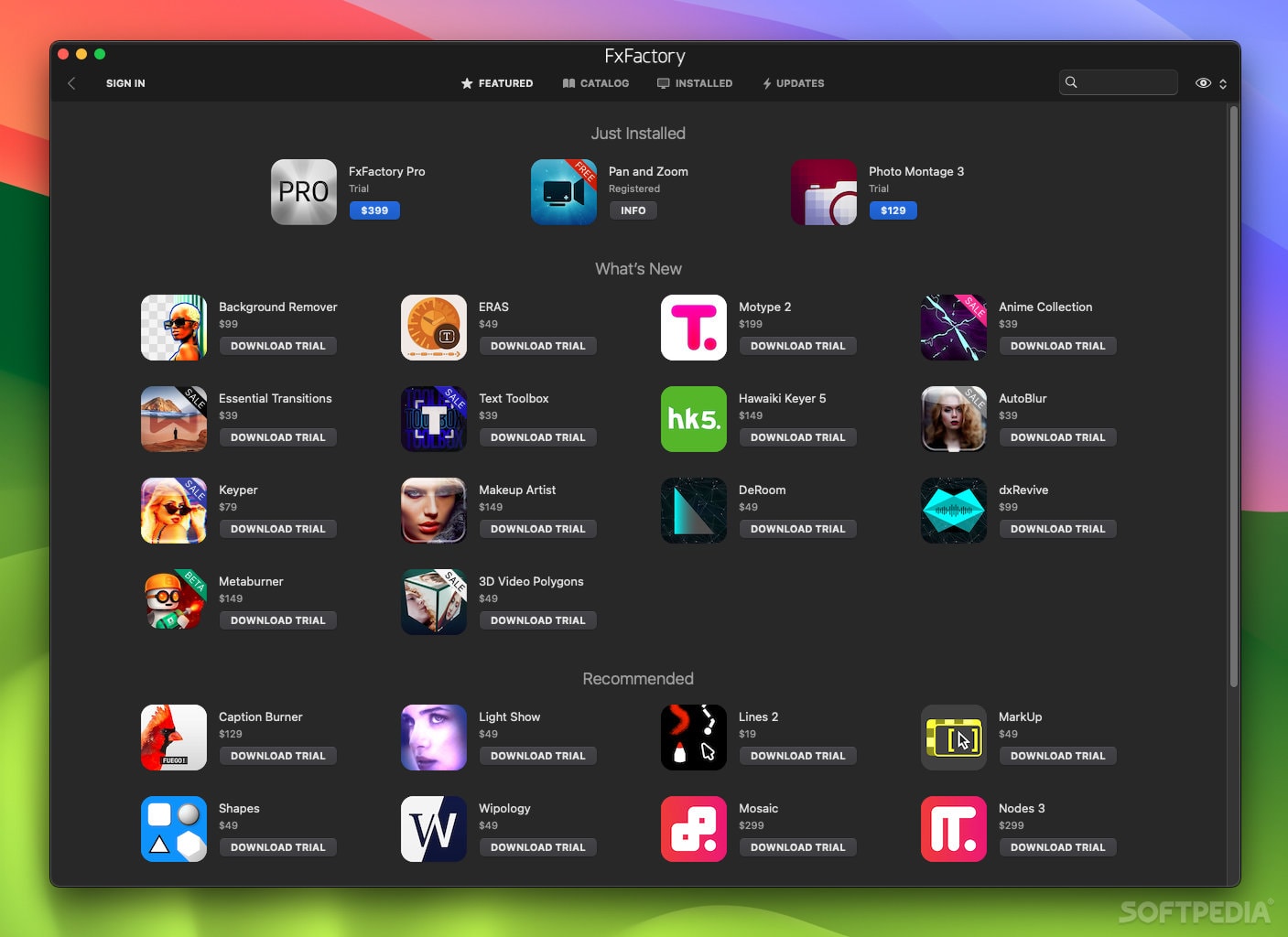Image resolution: width=1288 pixels, height=937 pixels.
Task: Switch to the Installed tab
Action: pyautogui.click(x=695, y=83)
